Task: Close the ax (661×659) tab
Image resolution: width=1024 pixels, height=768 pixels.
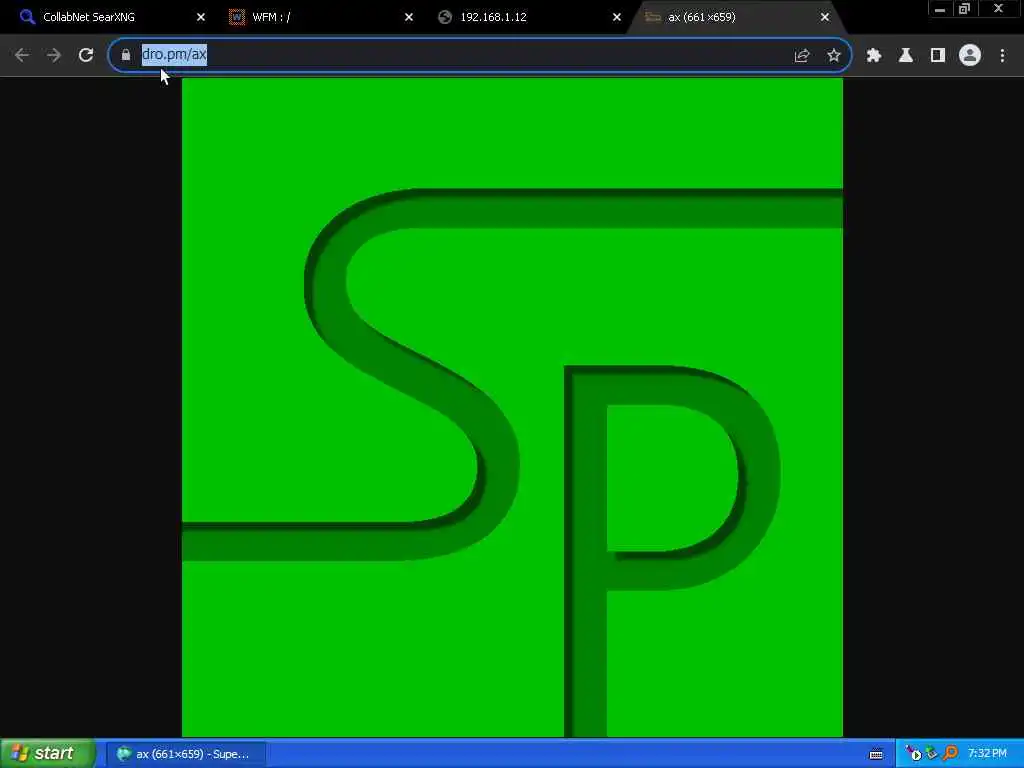Action: 825,17
